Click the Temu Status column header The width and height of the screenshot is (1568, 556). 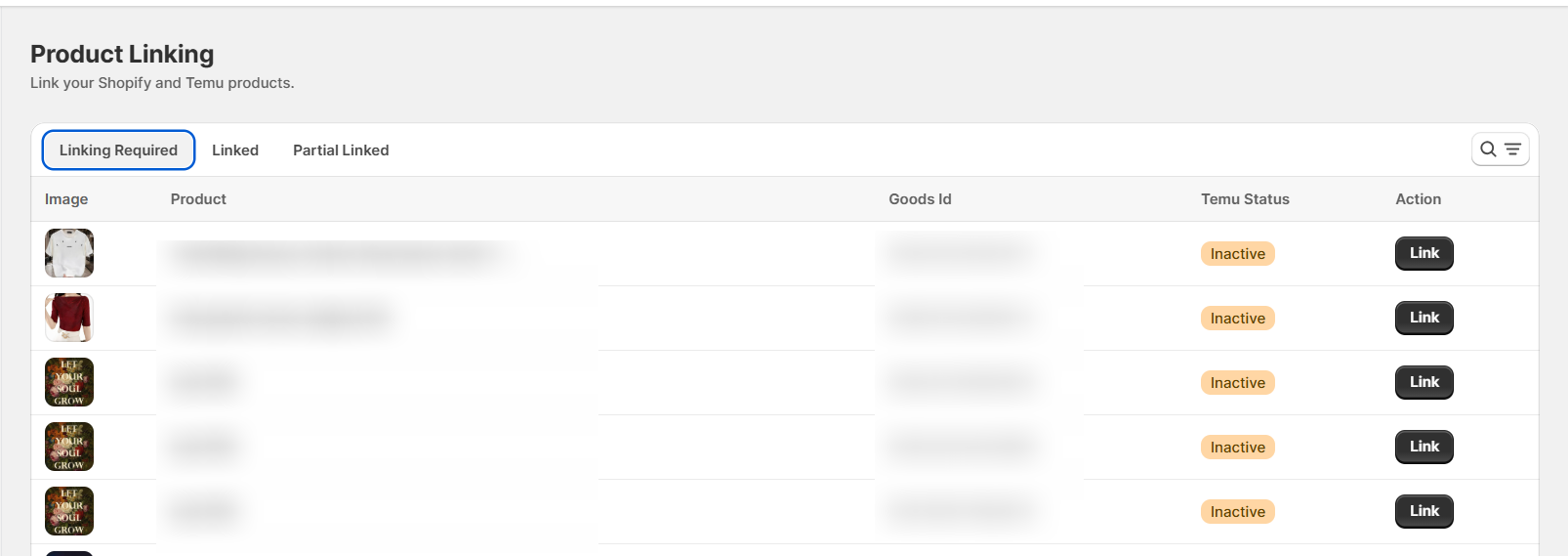(x=1245, y=199)
